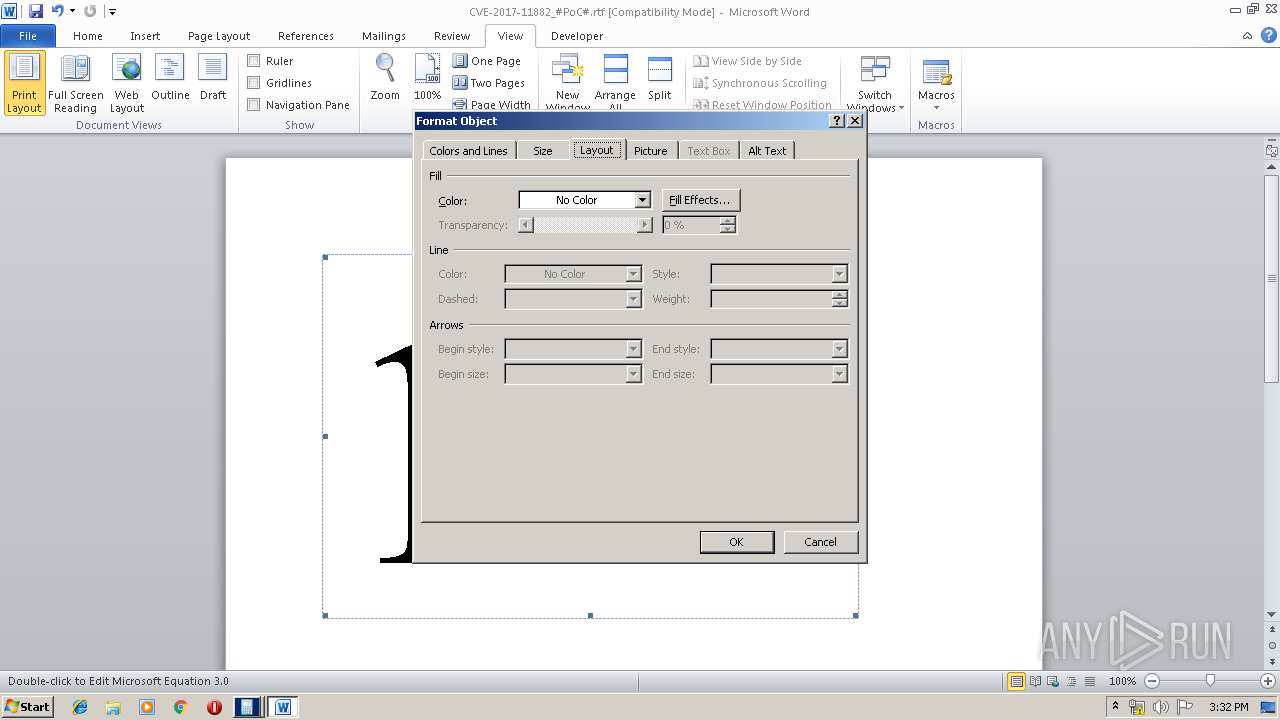Open the Developer ribbon tab
1280x720 pixels.
(x=577, y=36)
